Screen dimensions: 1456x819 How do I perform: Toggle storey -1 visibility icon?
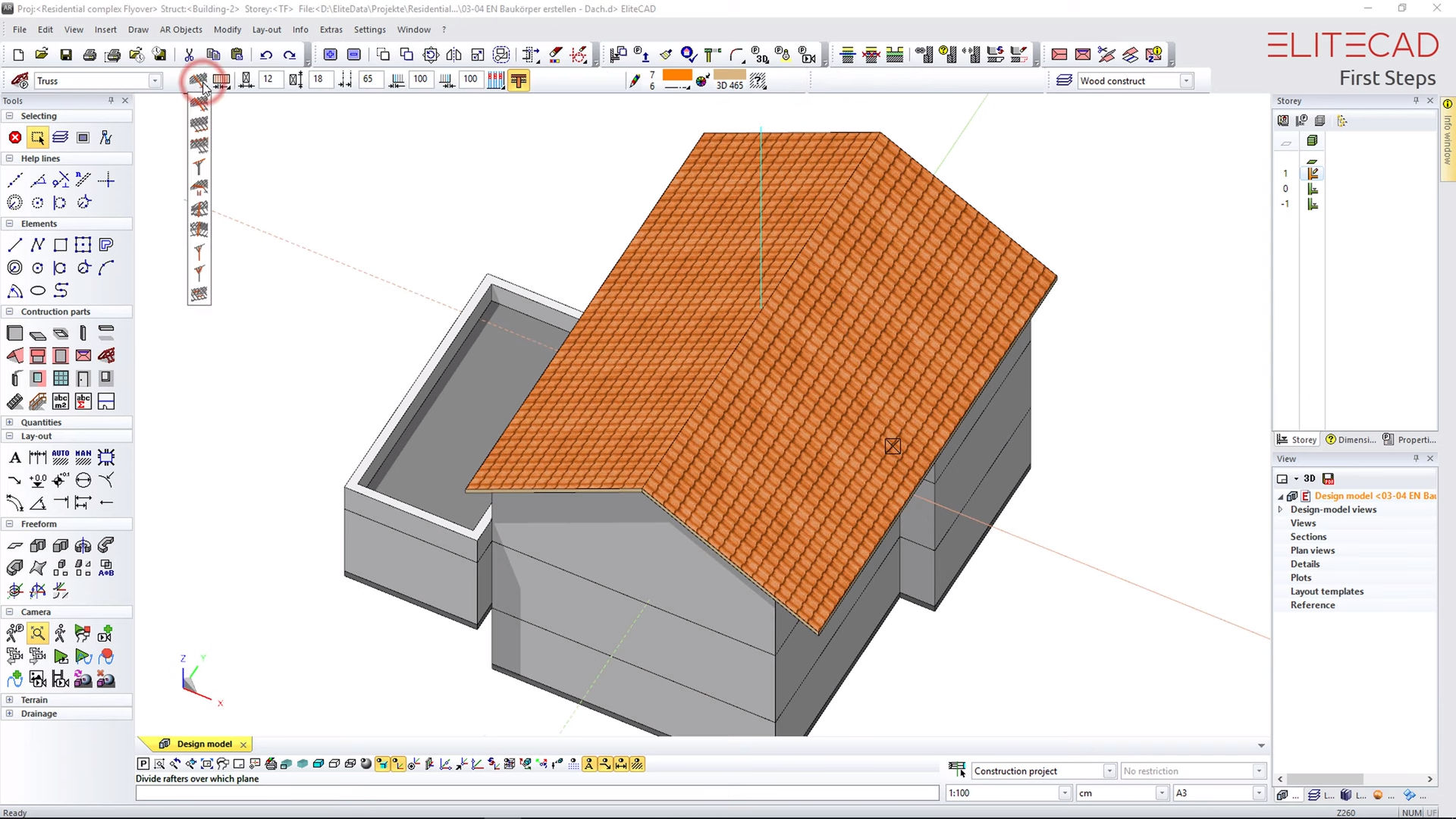[1313, 204]
